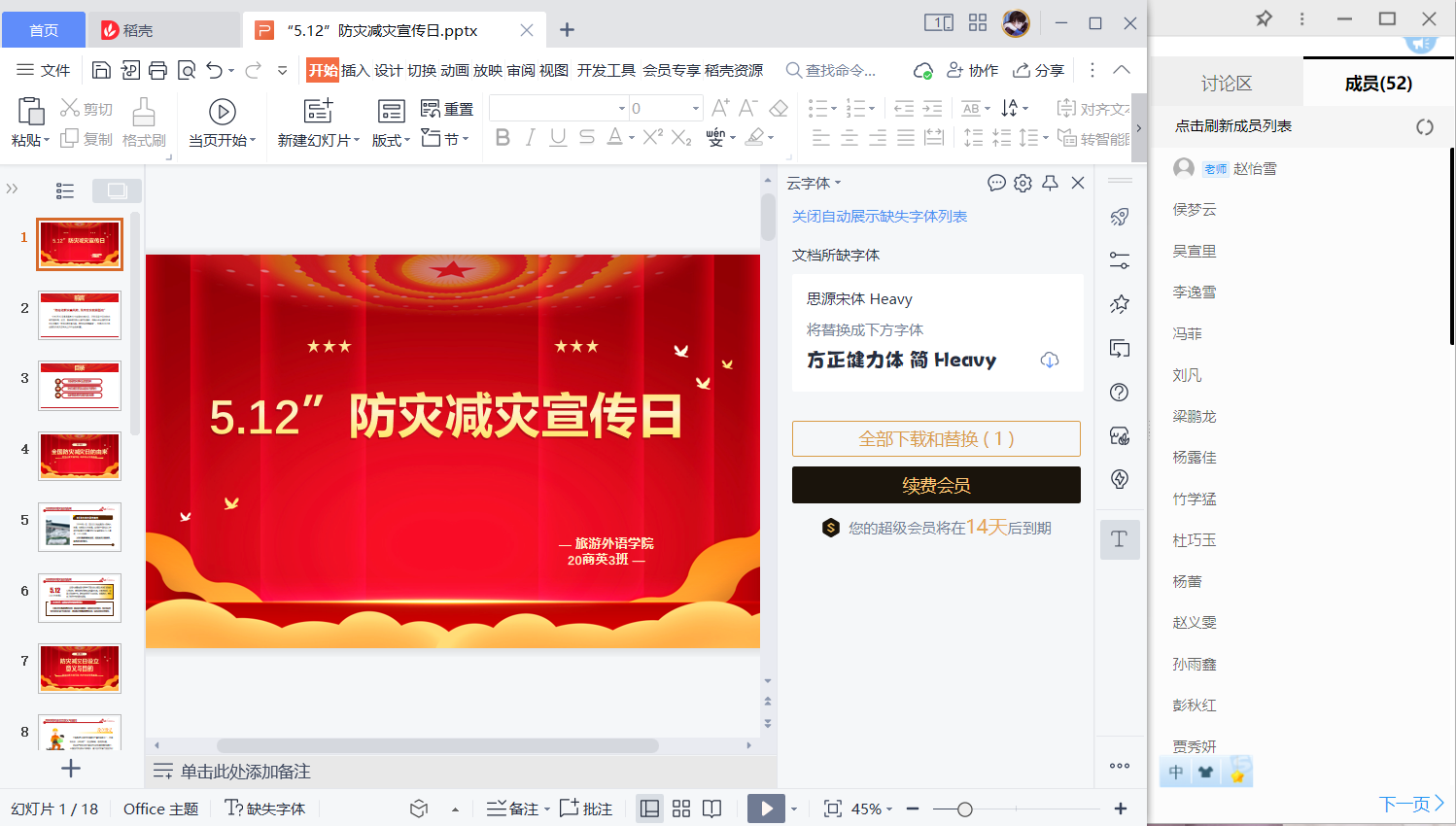Click the Print icon in the quick toolbar
The image size is (1456, 826).
[x=157, y=70]
